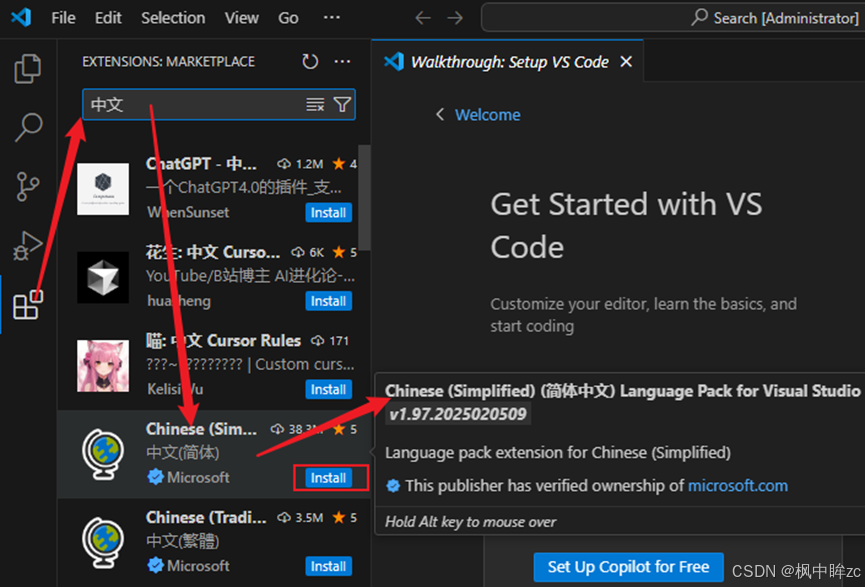Image resolution: width=865 pixels, height=587 pixels.
Task: Go back with the left arrow
Action: point(423,18)
